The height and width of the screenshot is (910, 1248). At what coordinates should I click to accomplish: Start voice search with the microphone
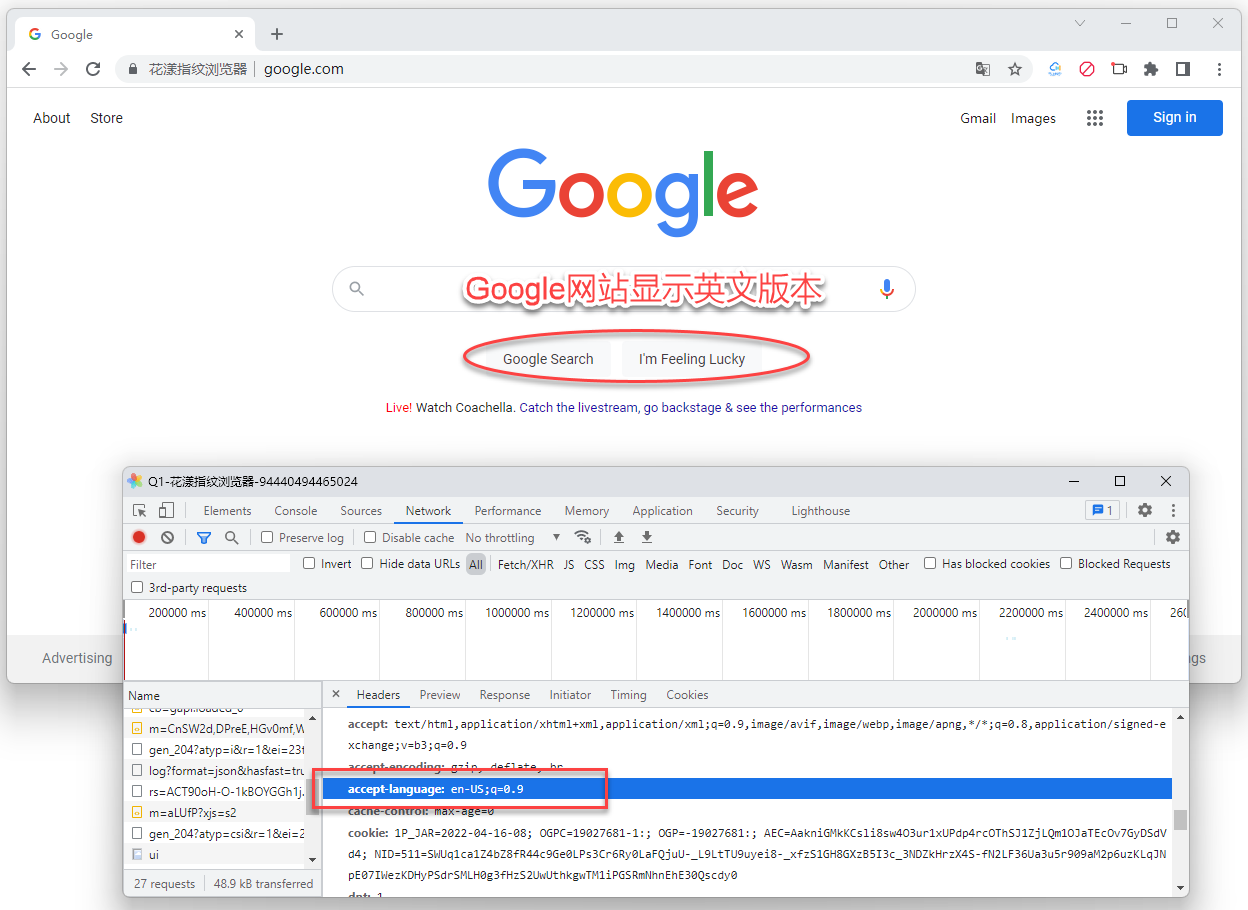tap(886, 289)
